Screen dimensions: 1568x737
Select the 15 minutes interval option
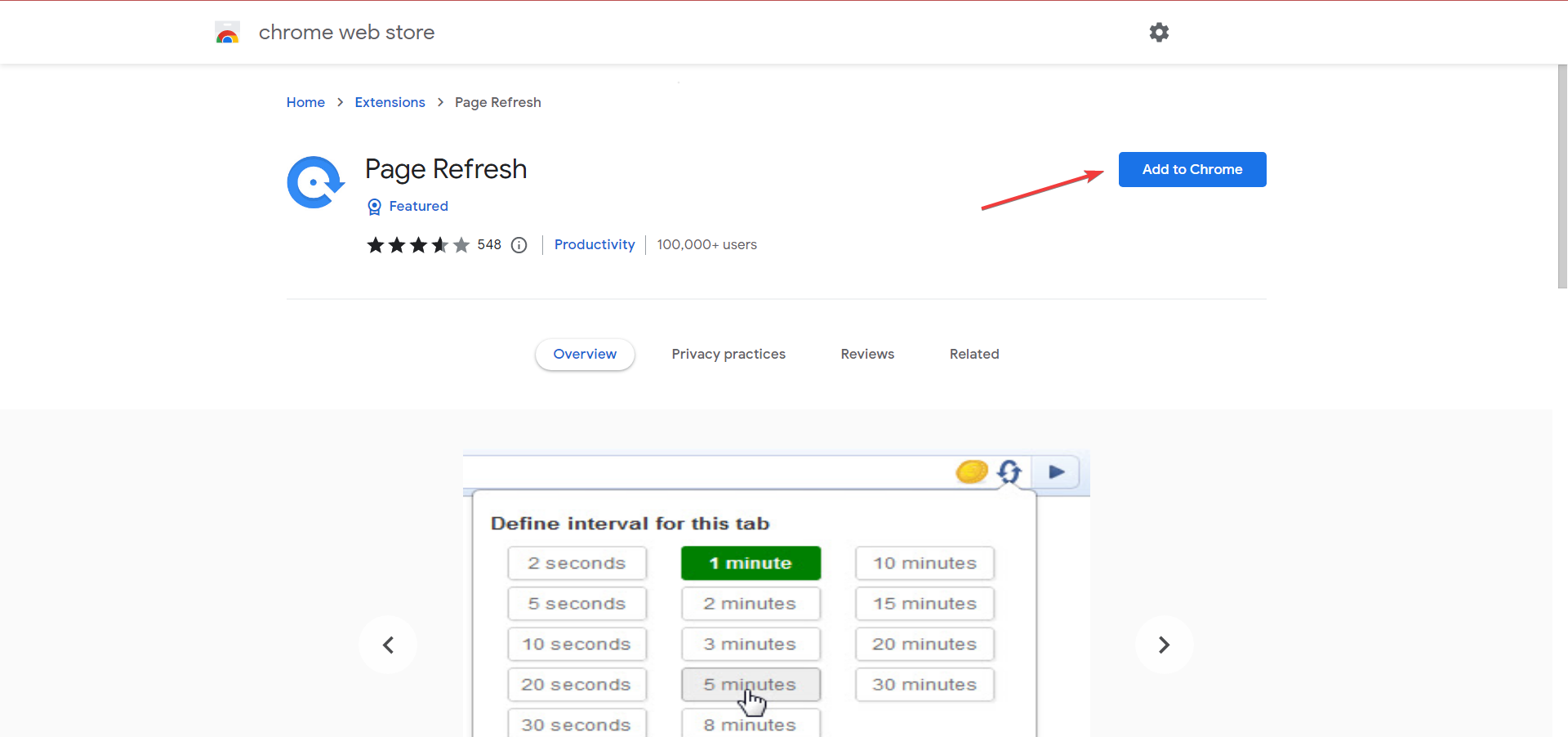coord(924,604)
